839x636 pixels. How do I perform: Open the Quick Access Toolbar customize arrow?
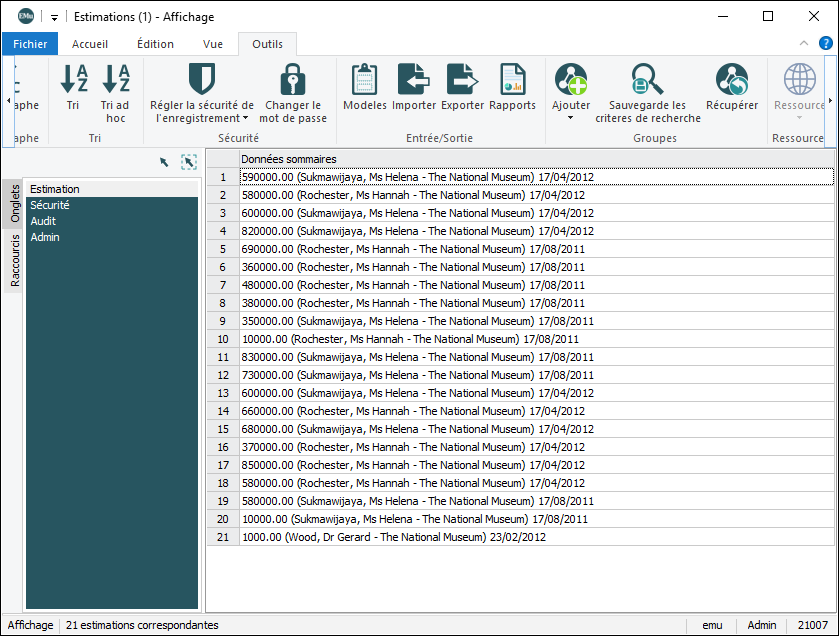pyautogui.click(x=53, y=17)
